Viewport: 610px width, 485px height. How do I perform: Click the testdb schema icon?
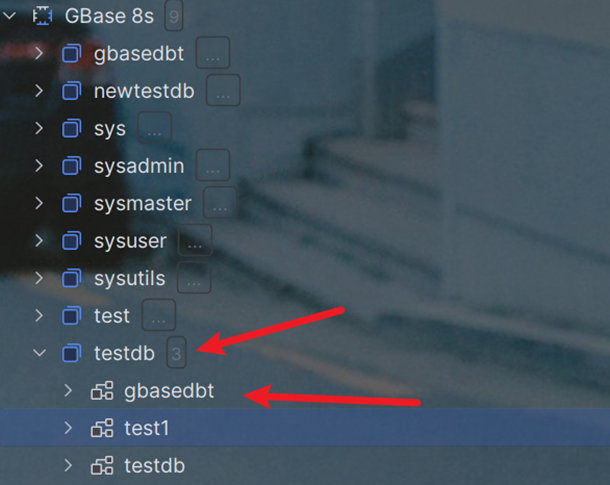(101, 465)
